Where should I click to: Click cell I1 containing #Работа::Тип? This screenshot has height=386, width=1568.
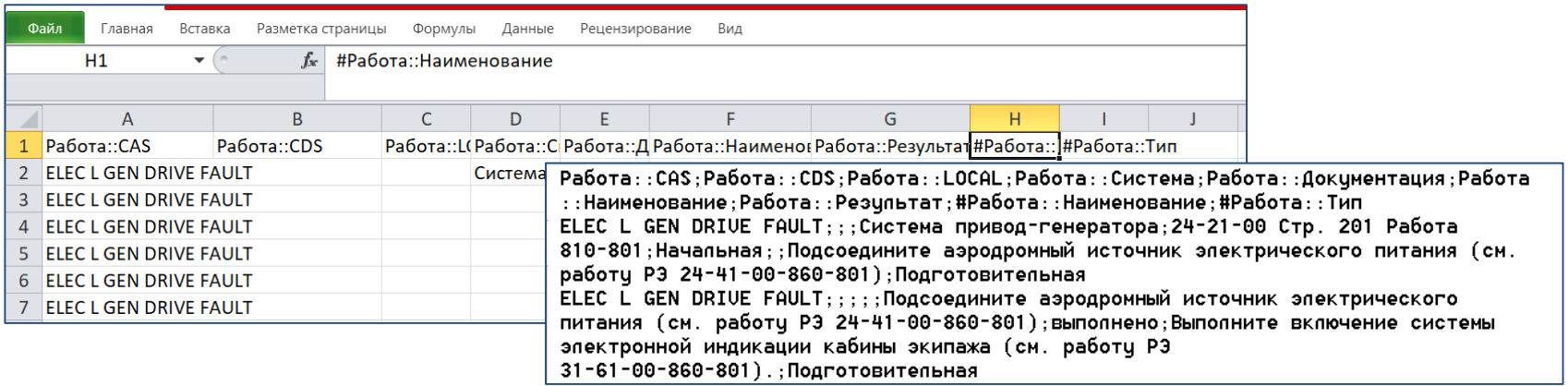point(1104,146)
